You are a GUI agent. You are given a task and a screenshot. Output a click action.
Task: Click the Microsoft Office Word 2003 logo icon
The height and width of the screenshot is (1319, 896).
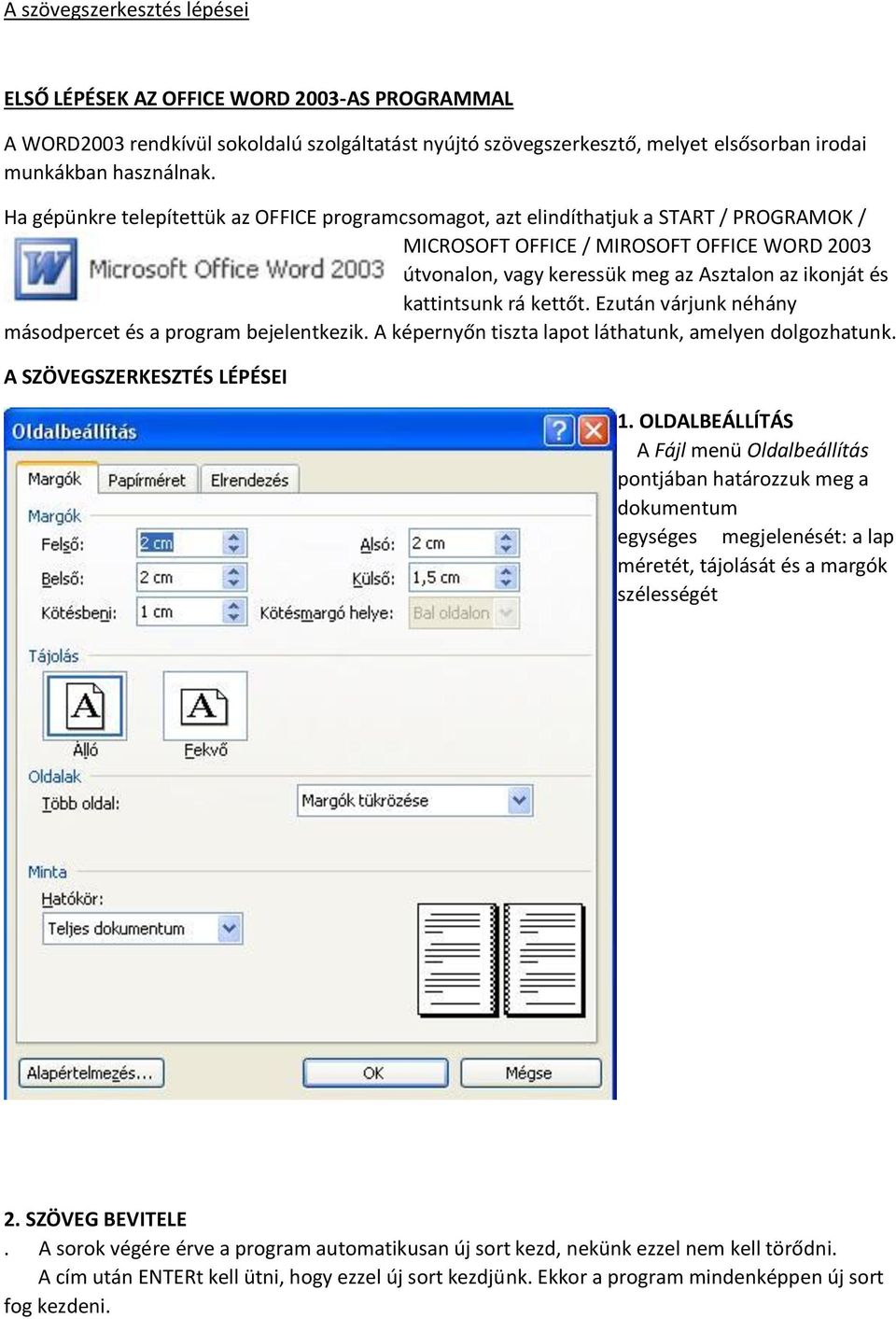tap(46, 269)
